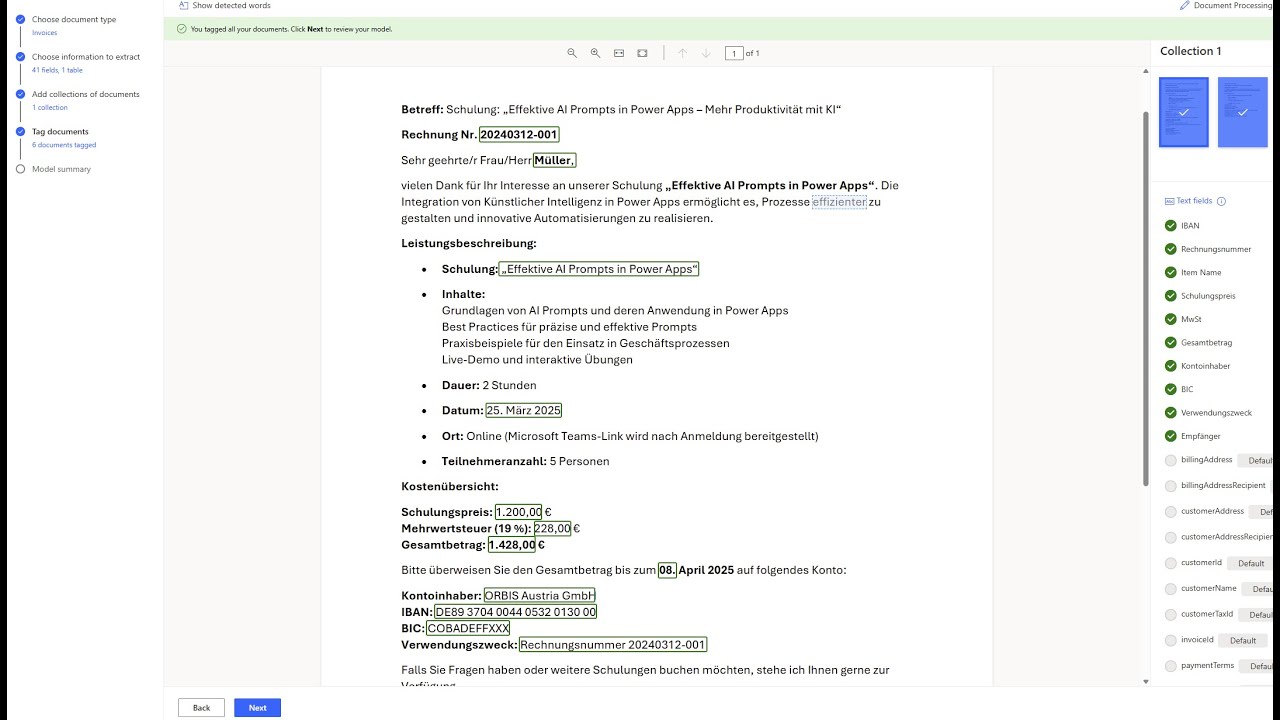The width and height of the screenshot is (1280, 720).
Task: Click tagged BIC code COBADEFFXXX
Action: (468, 629)
